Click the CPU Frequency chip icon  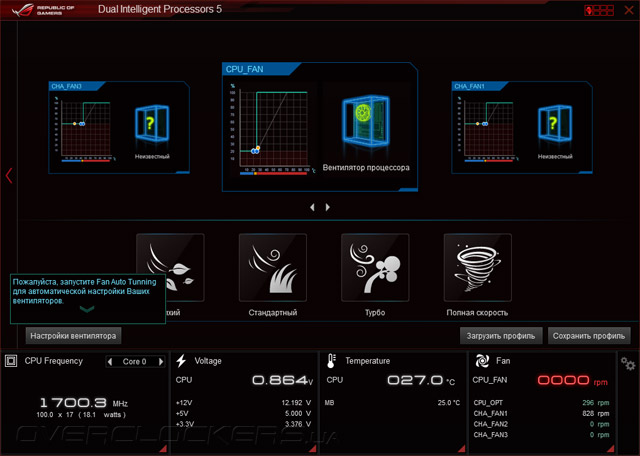(11, 361)
